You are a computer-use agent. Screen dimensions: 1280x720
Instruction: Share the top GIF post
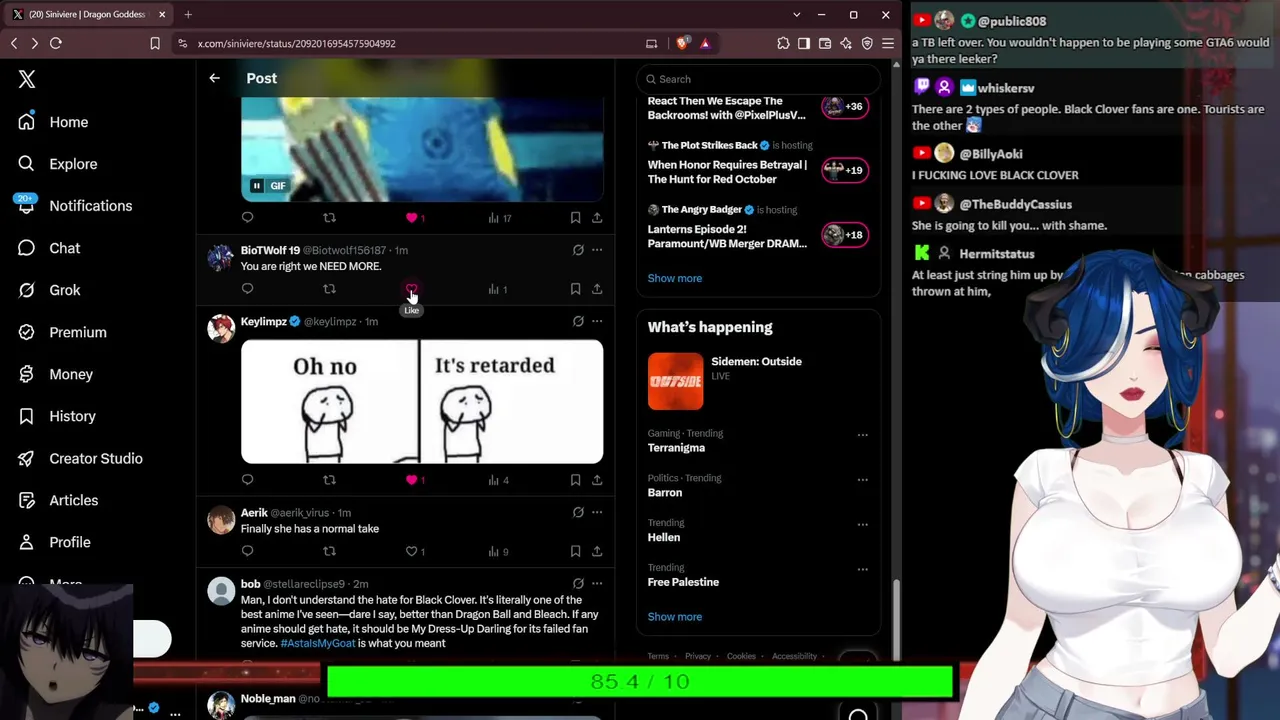pos(597,217)
